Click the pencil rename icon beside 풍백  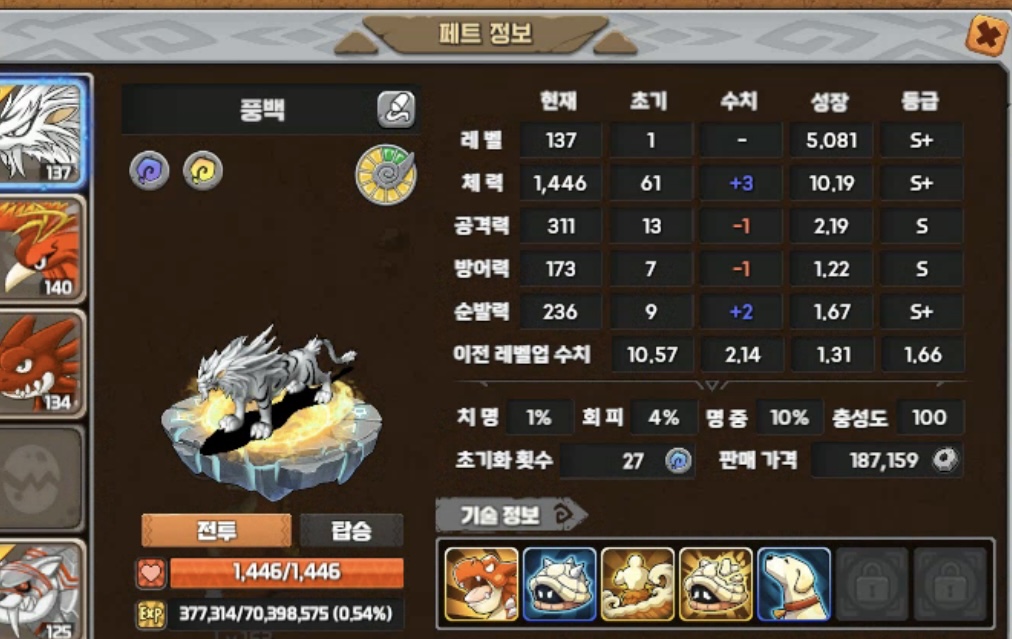[x=396, y=109]
